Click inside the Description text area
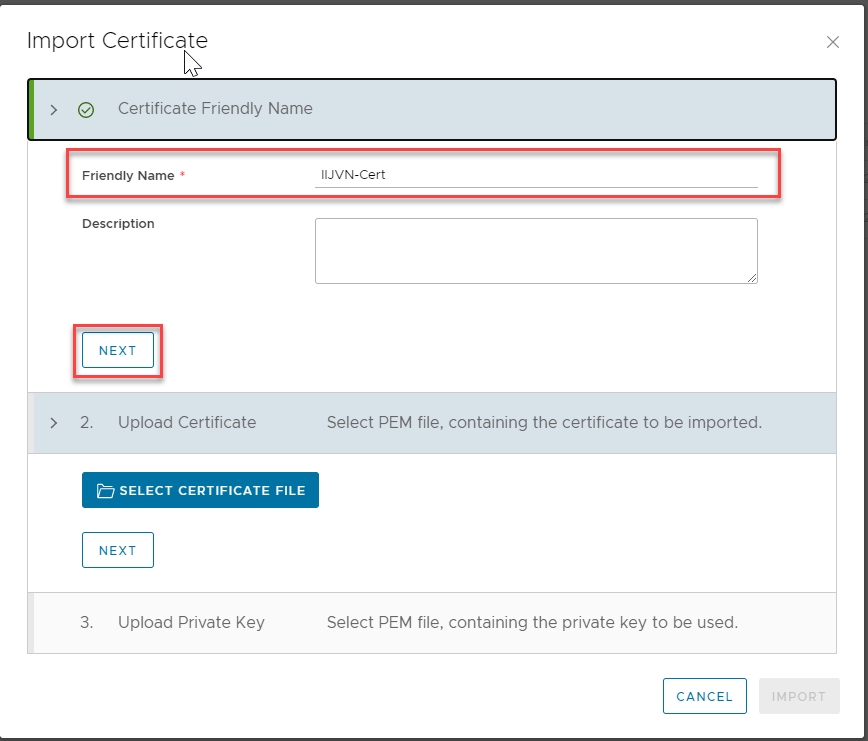Screen dimensions: 868x741 tap(535, 250)
